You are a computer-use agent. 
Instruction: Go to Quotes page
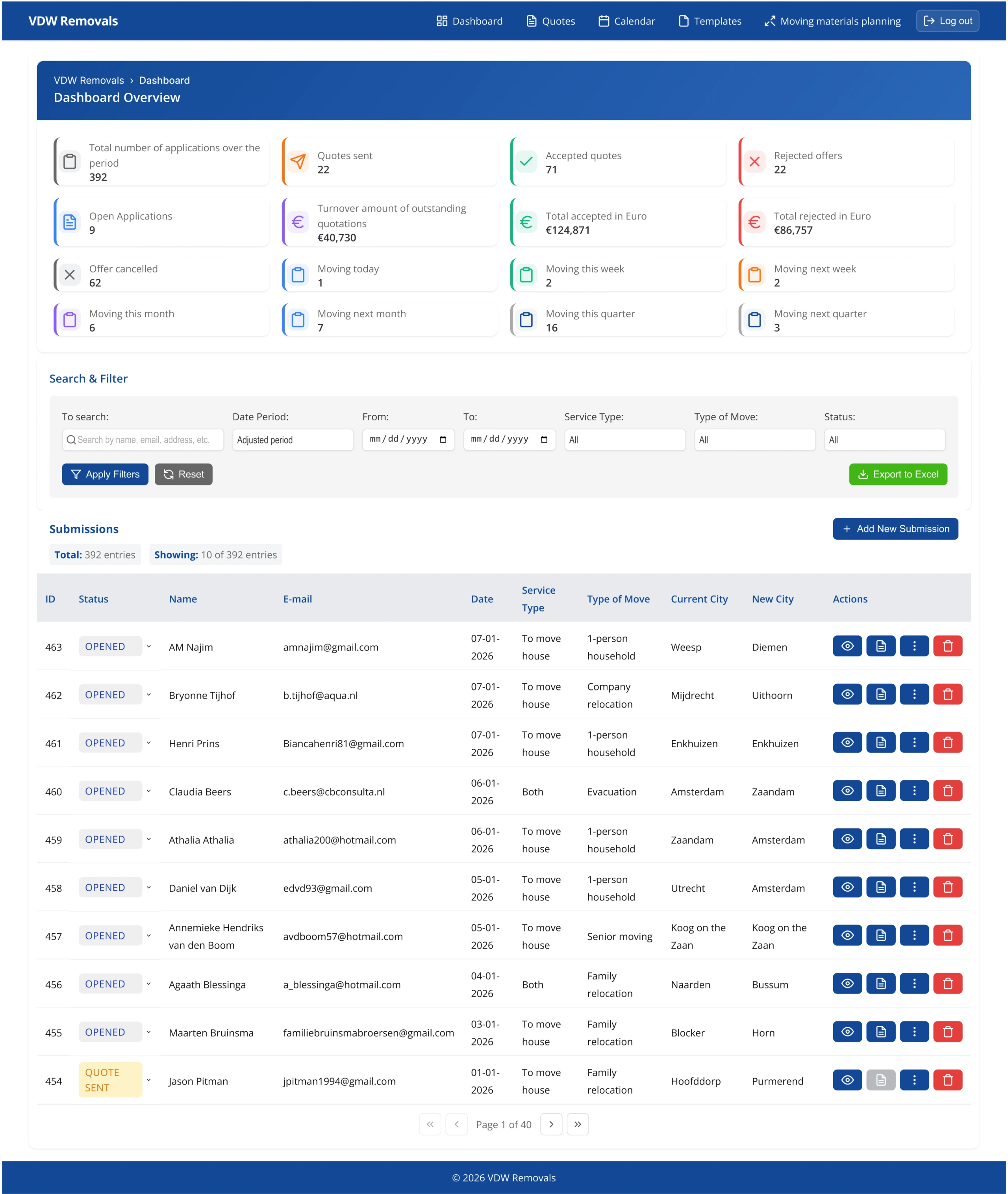(550, 21)
